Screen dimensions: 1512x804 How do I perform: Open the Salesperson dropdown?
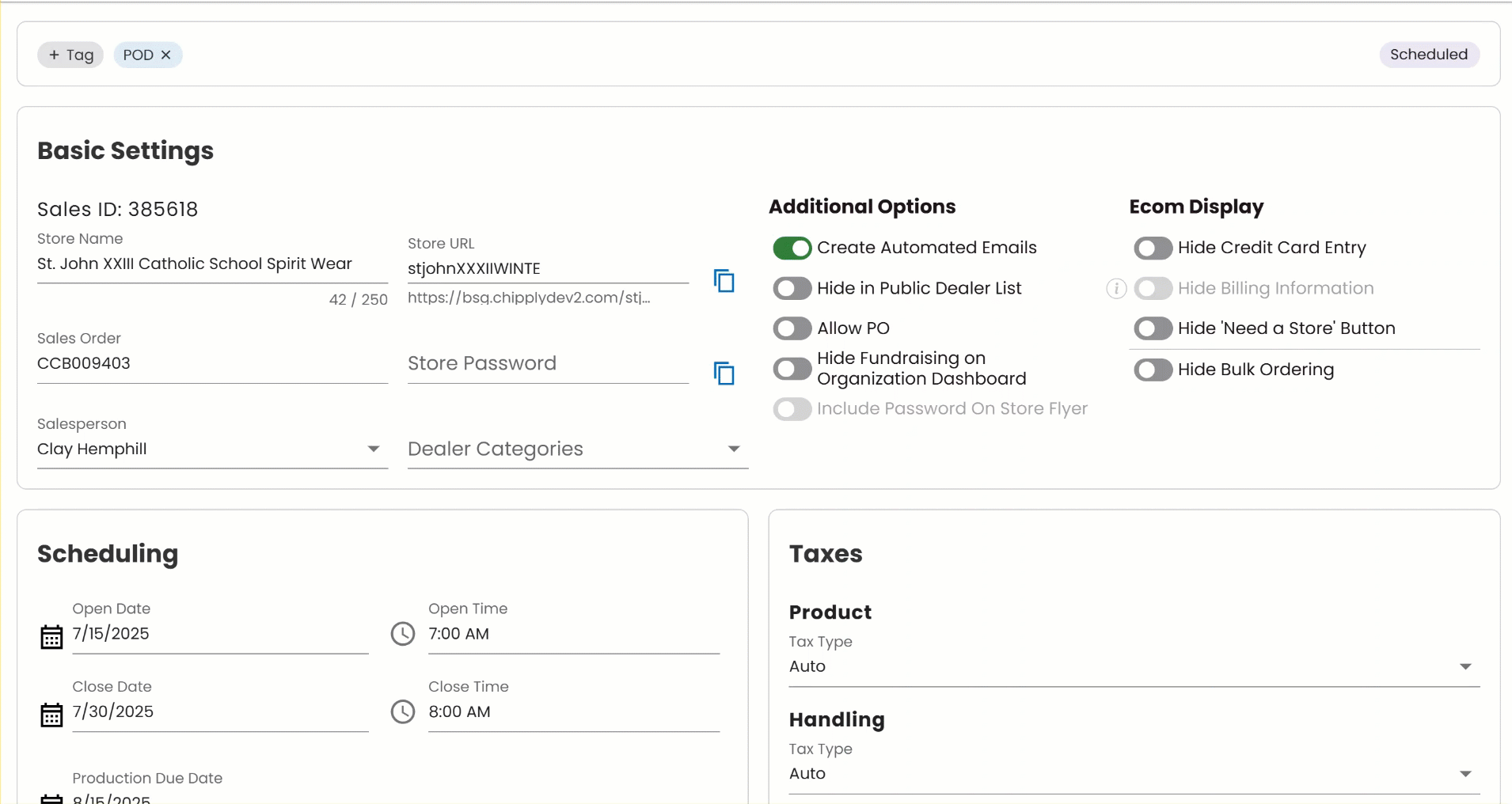click(212, 449)
